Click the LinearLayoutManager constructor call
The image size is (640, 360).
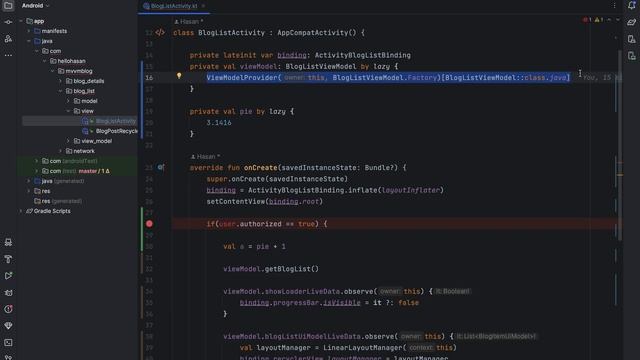pyautogui.click(x=362, y=347)
